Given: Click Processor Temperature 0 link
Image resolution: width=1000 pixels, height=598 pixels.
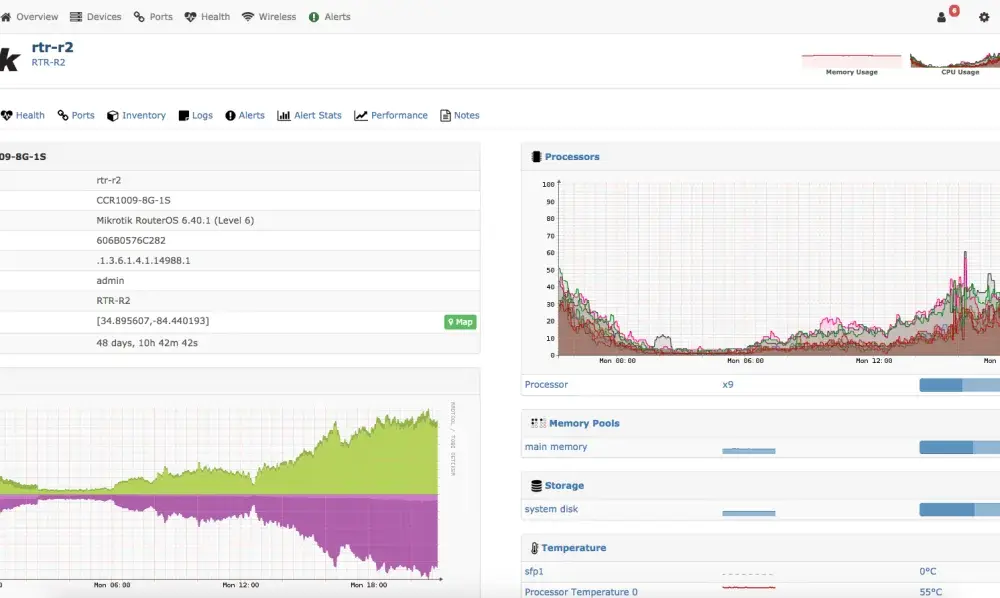Looking at the screenshot, I should pyautogui.click(x=581, y=592).
